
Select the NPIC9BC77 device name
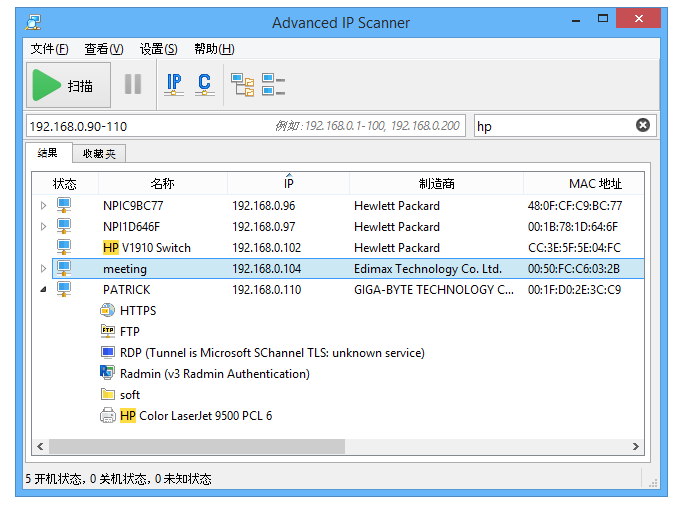[x=133, y=206]
